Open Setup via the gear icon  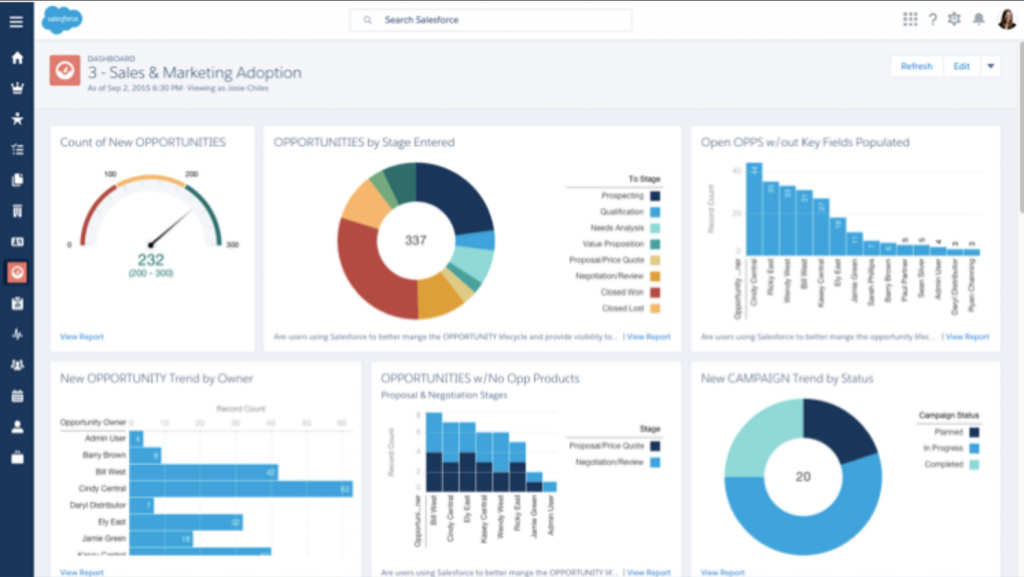[x=955, y=18]
